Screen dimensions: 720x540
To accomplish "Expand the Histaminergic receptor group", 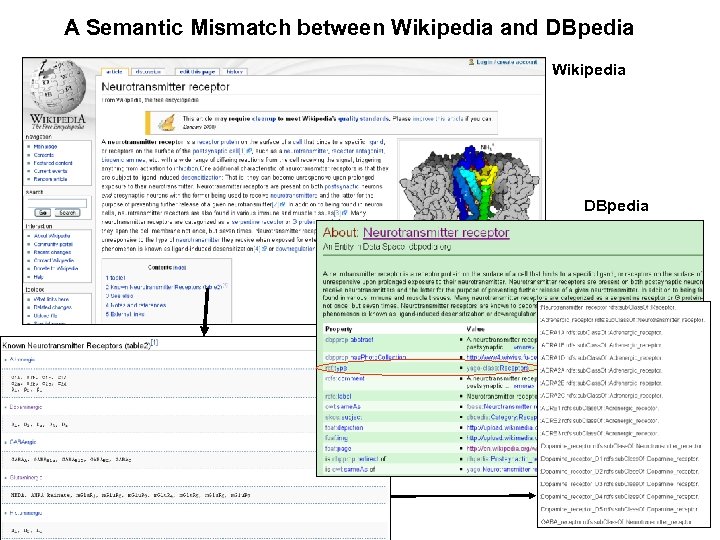I will [26, 513].
